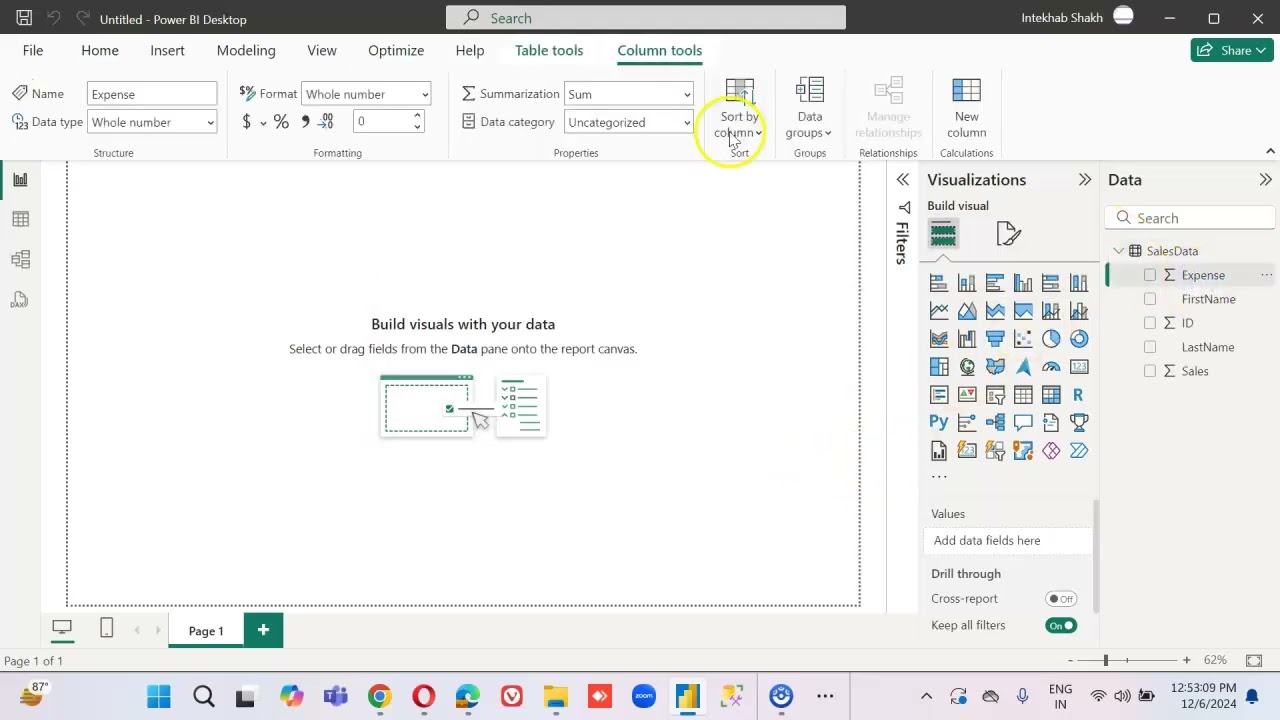Image resolution: width=1280 pixels, height=720 pixels.
Task: Pick the Waterfall chart visual
Action: coord(967,339)
